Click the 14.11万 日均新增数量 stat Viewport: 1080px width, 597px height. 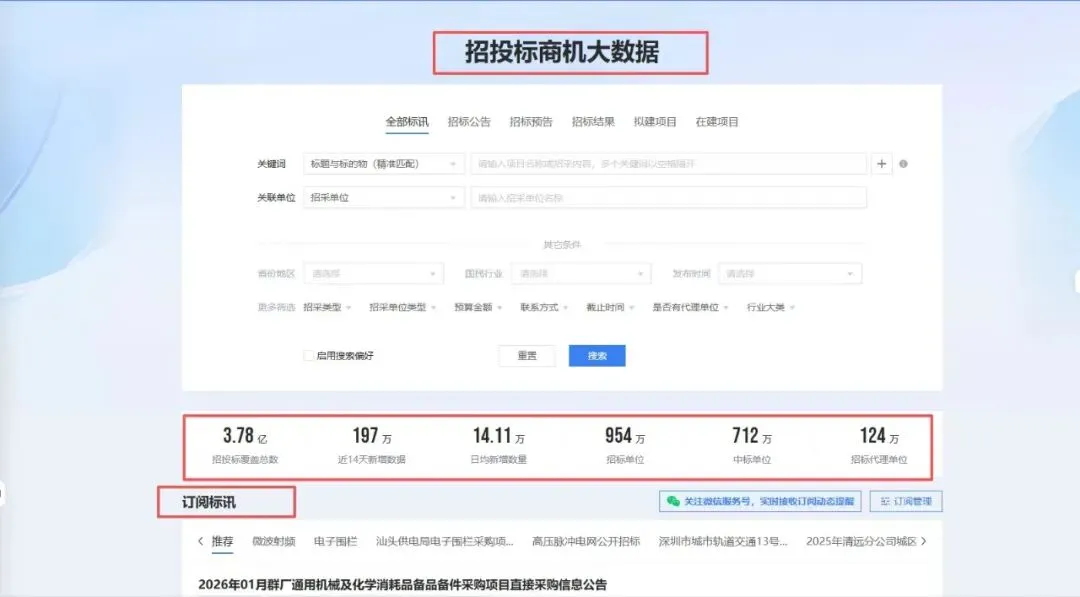pos(499,446)
